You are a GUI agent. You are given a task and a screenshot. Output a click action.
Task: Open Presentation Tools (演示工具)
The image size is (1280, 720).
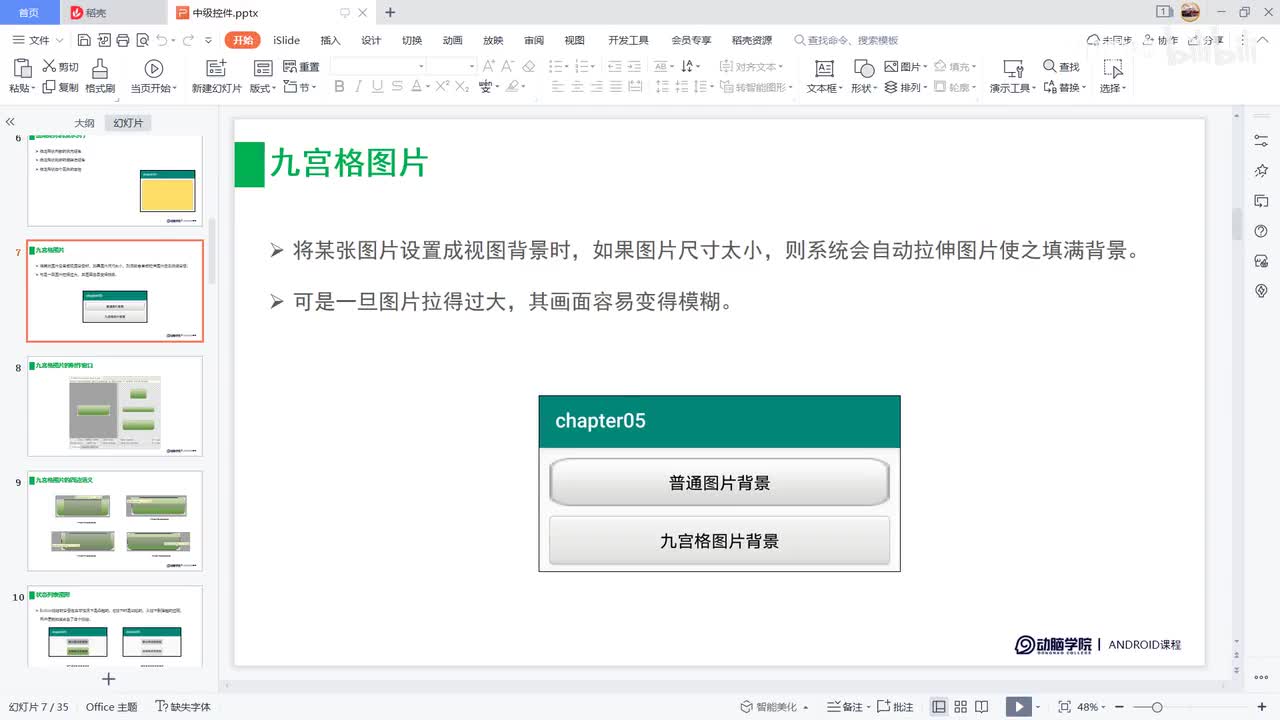[x=1013, y=76]
